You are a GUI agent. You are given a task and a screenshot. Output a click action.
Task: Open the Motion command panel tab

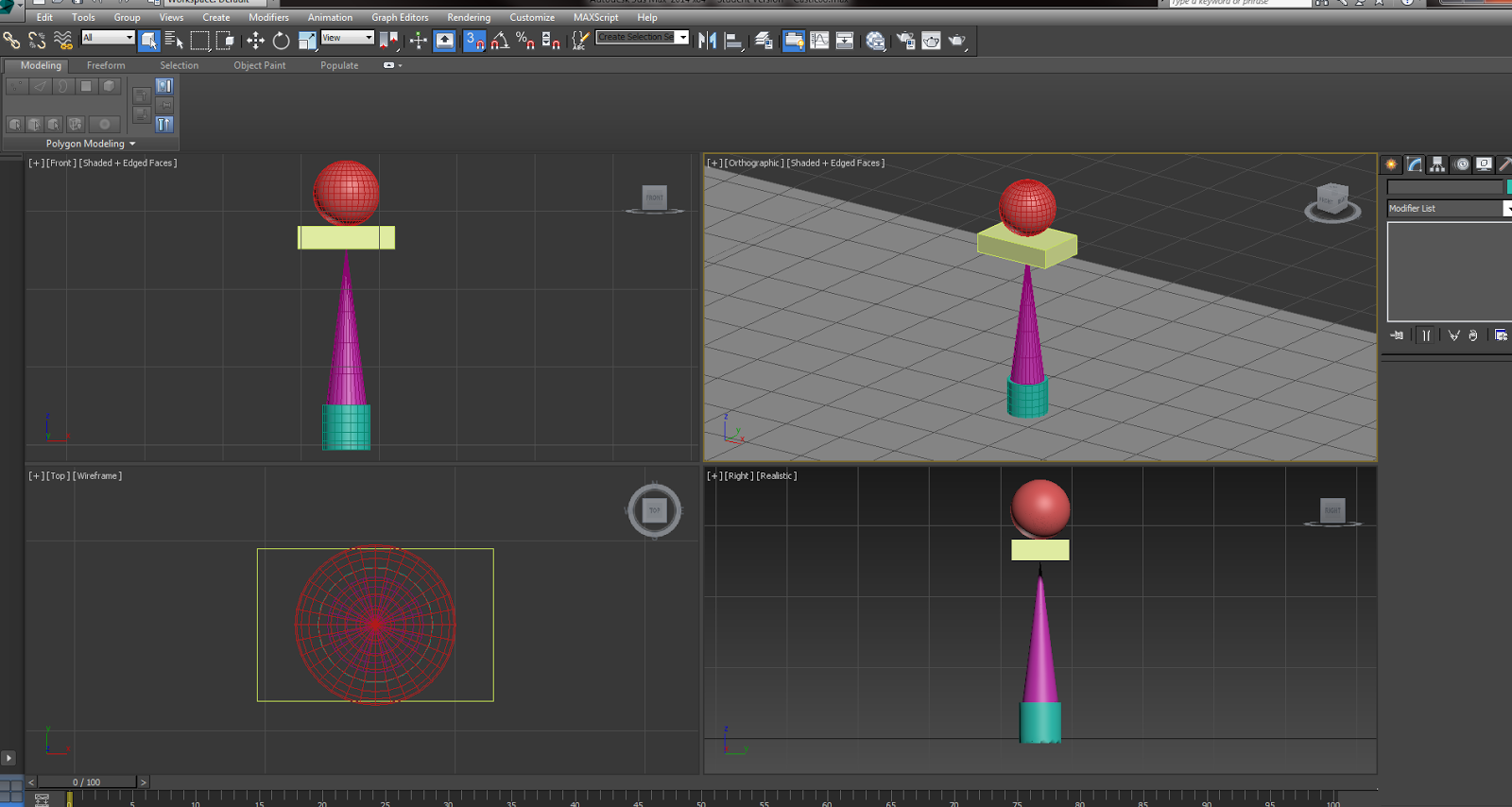pyautogui.click(x=1462, y=164)
